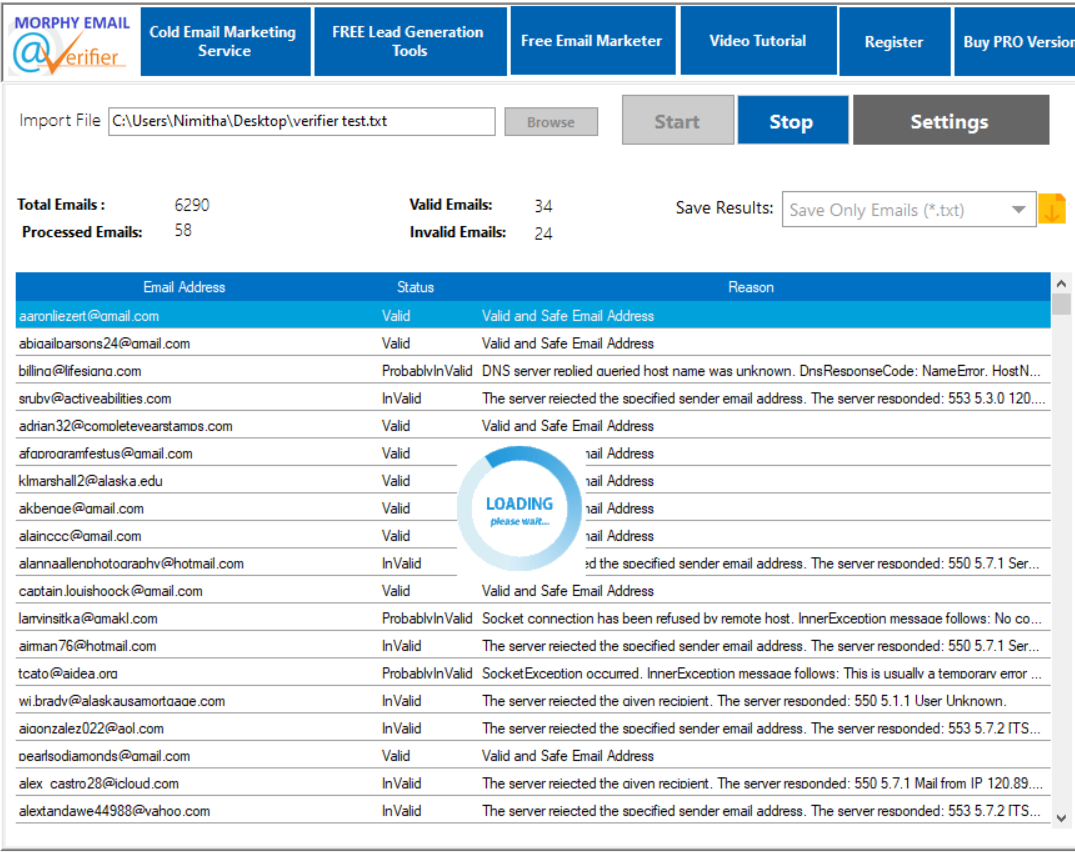
Task: Click the scrollbar down arrow
Action: (x=1061, y=817)
